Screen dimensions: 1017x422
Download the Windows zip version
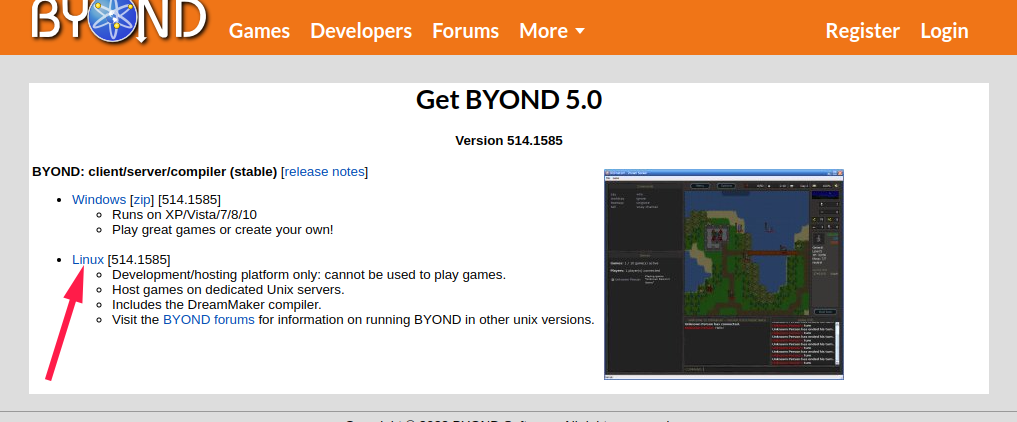[141, 200]
